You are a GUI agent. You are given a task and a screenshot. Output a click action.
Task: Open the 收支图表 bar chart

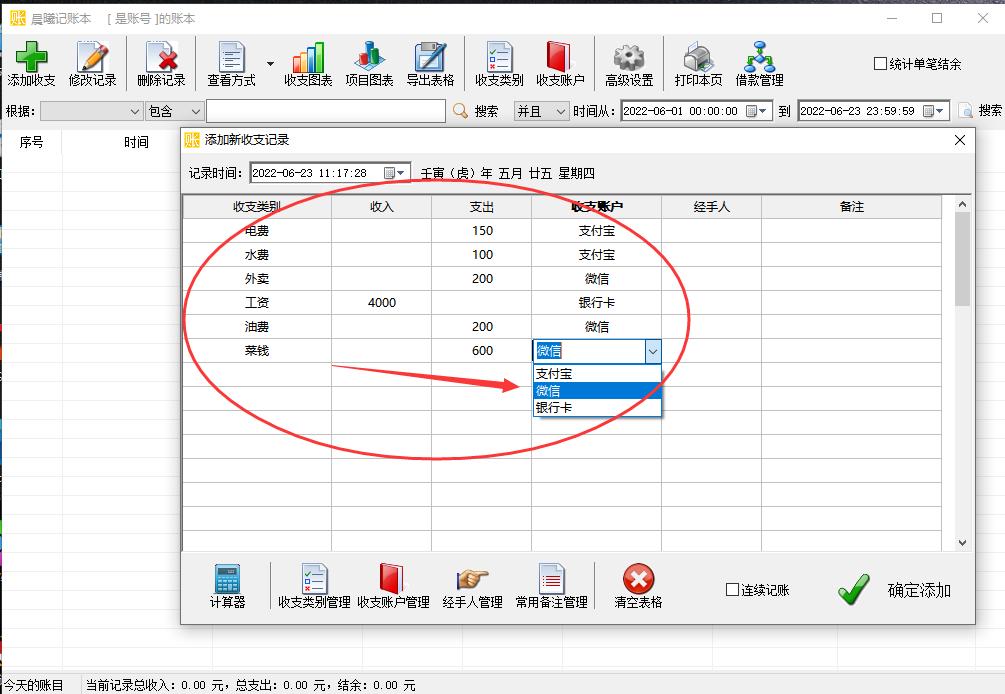[308, 63]
